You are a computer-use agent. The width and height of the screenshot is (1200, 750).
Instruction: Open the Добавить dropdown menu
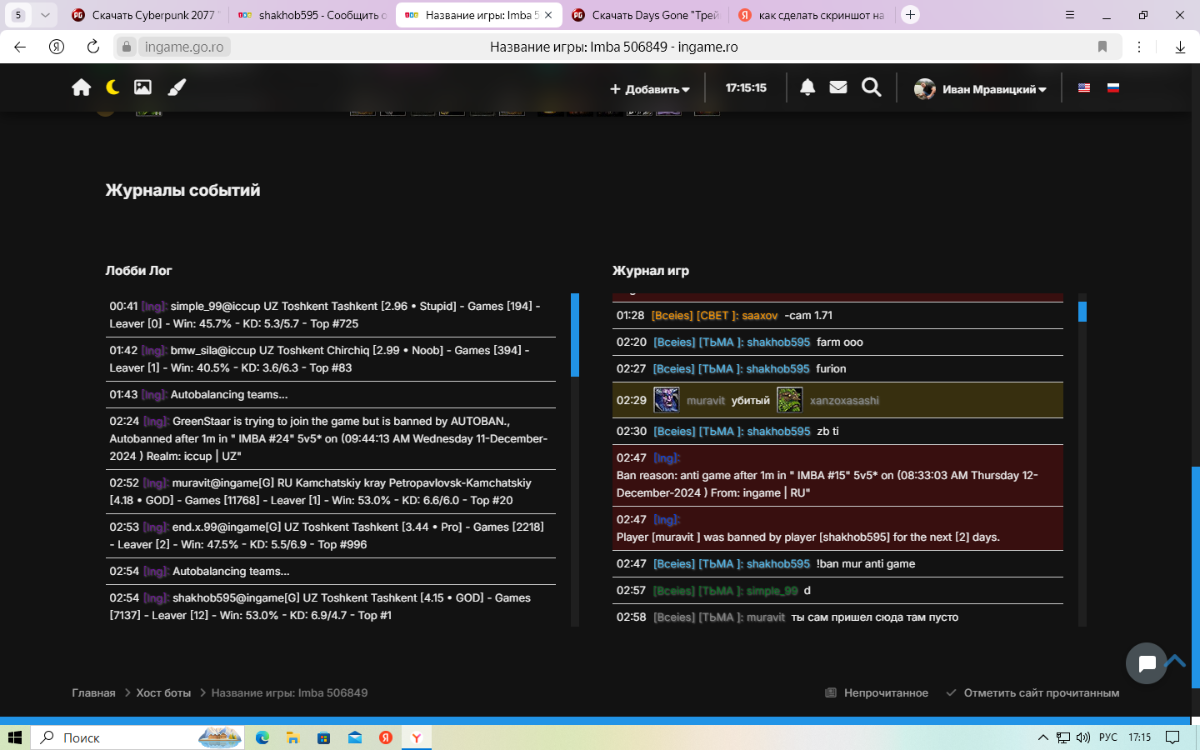650,89
